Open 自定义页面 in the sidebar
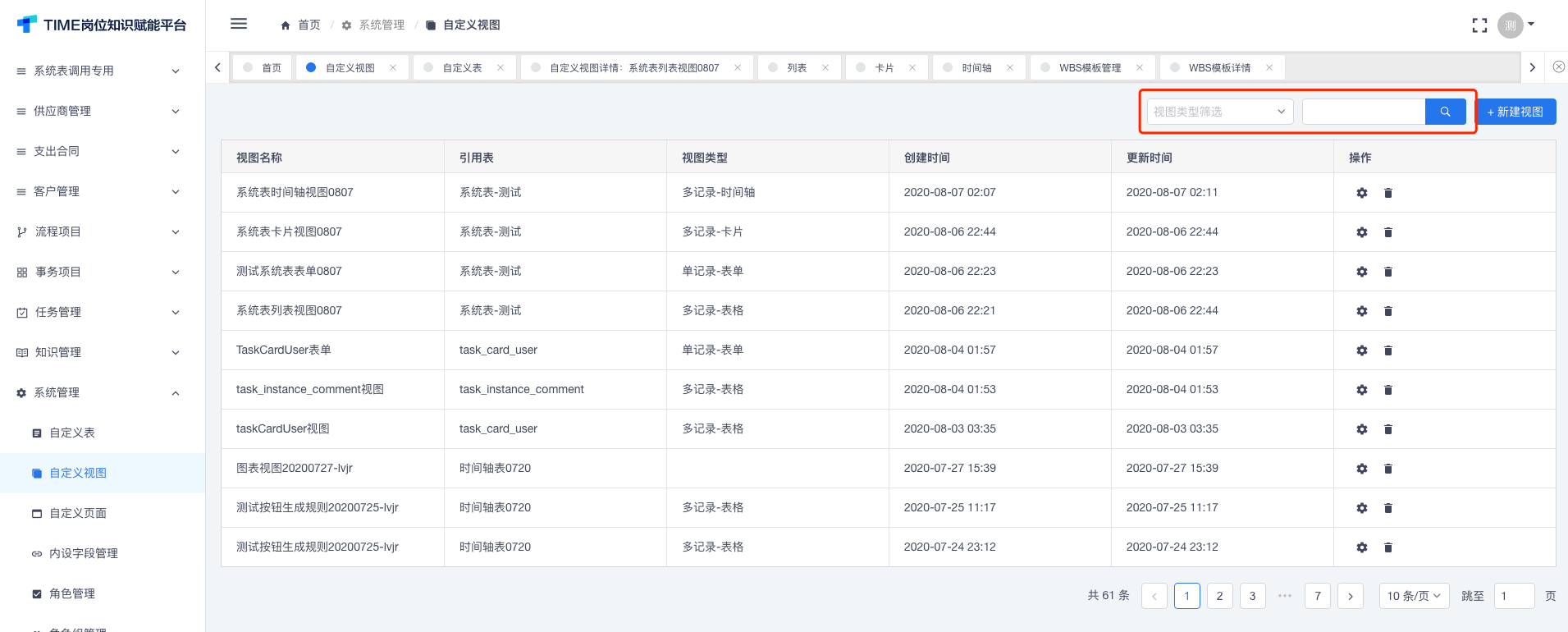The height and width of the screenshot is (632, 1568). (x=102, y=513)
